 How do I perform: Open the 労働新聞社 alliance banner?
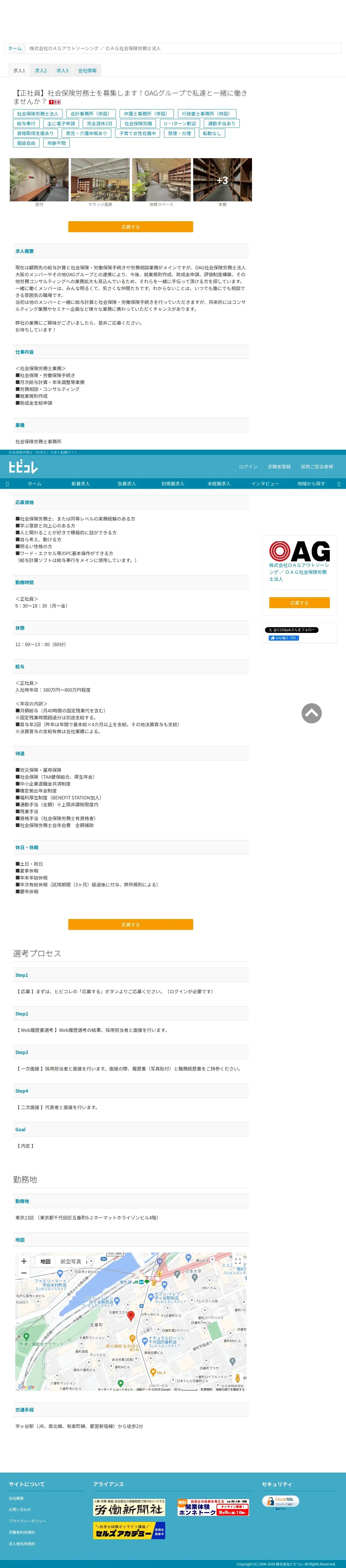(129, 1507)
